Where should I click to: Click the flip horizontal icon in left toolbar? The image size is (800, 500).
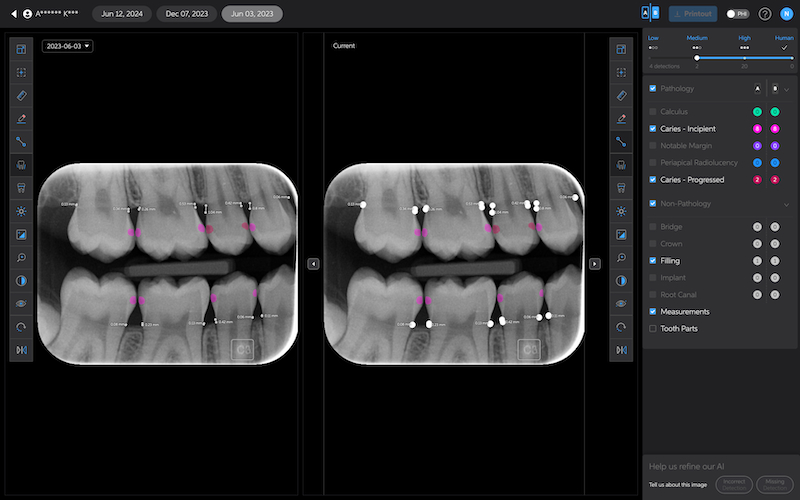click(21, 349)
